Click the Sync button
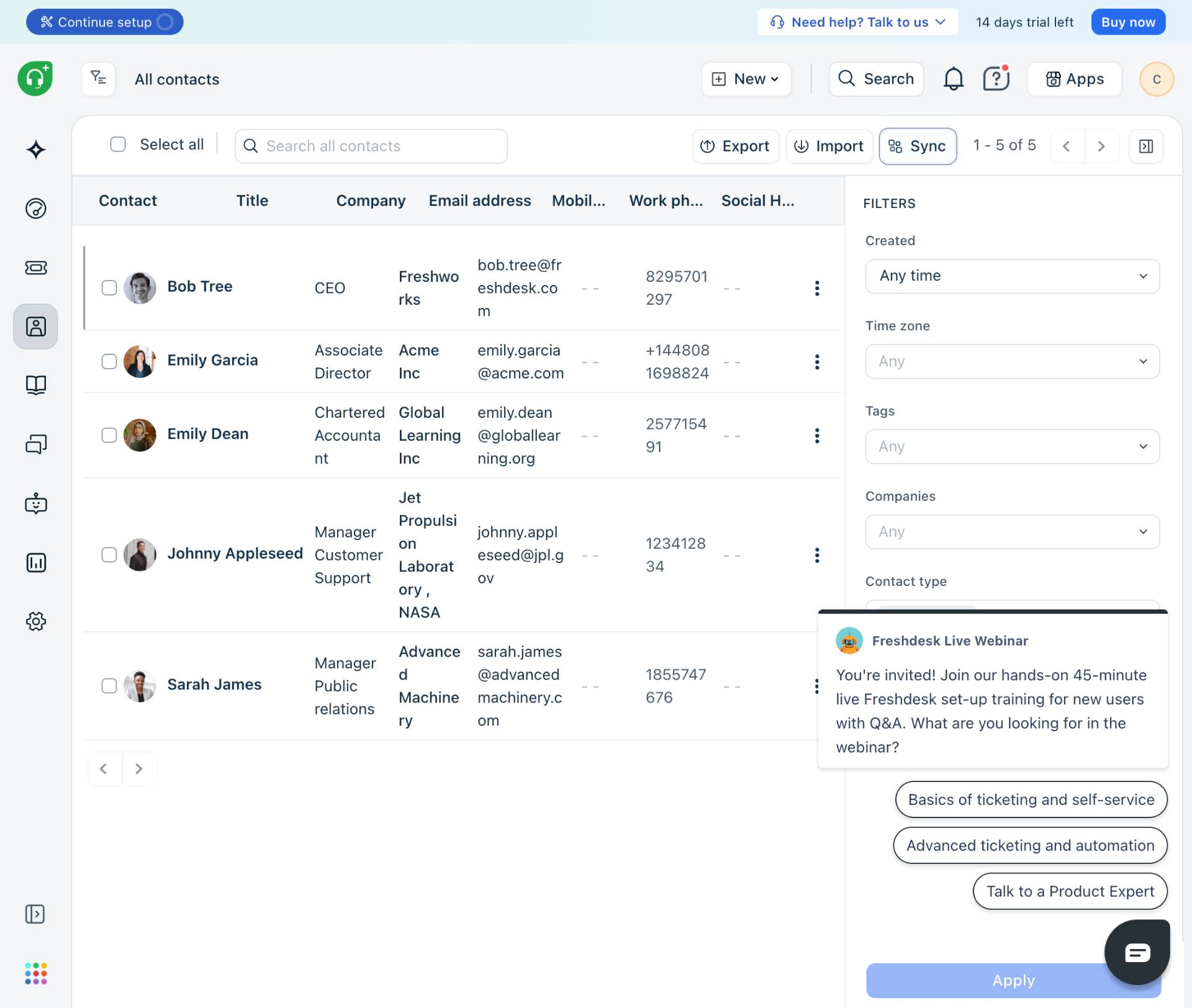Screen dimensions: 1192x1008 click(x=918, y=146)
